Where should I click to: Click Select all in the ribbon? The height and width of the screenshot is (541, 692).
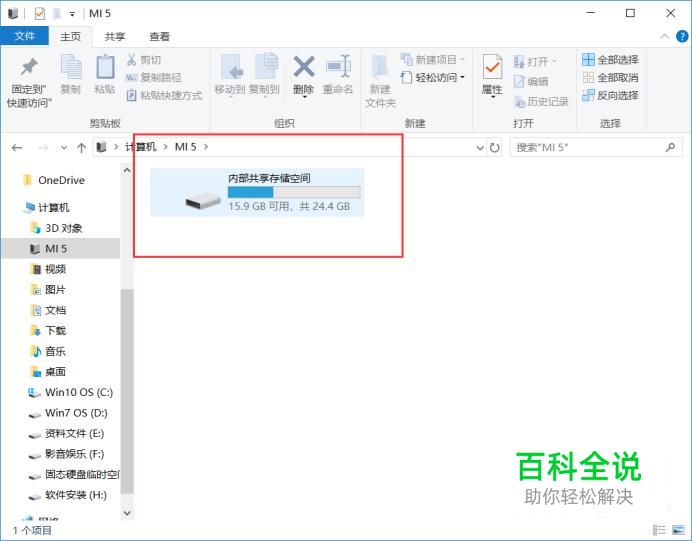click(611, 60)
